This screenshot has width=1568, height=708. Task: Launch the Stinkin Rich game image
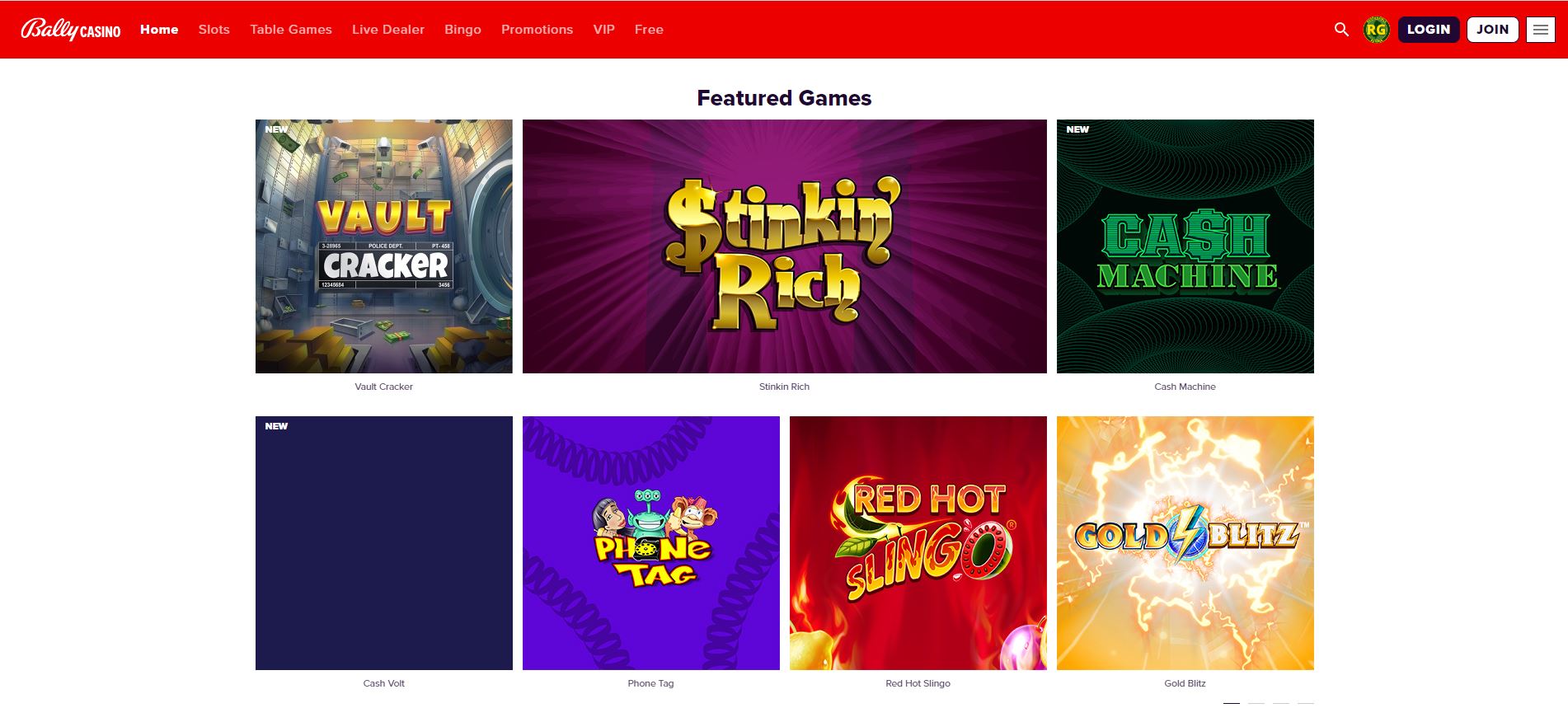(x=785, y=246)
